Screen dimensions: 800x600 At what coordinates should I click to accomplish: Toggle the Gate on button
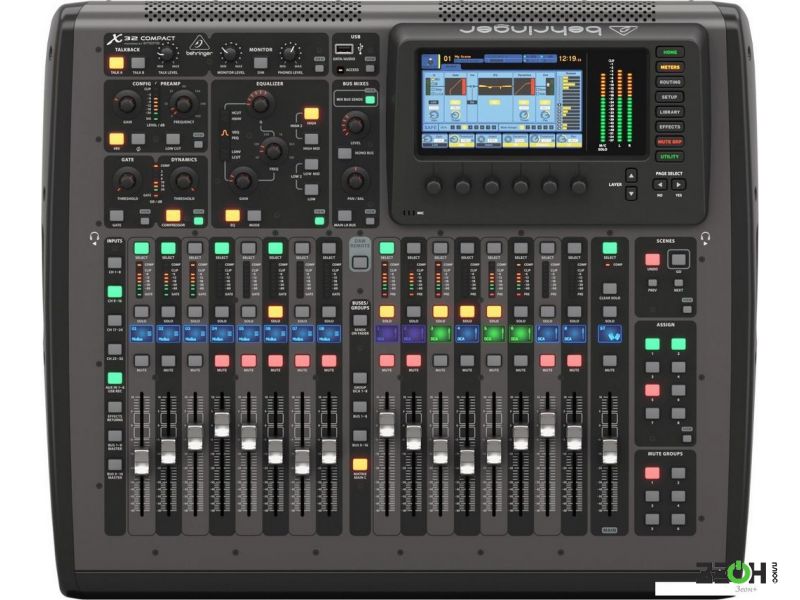click(116, 215)
